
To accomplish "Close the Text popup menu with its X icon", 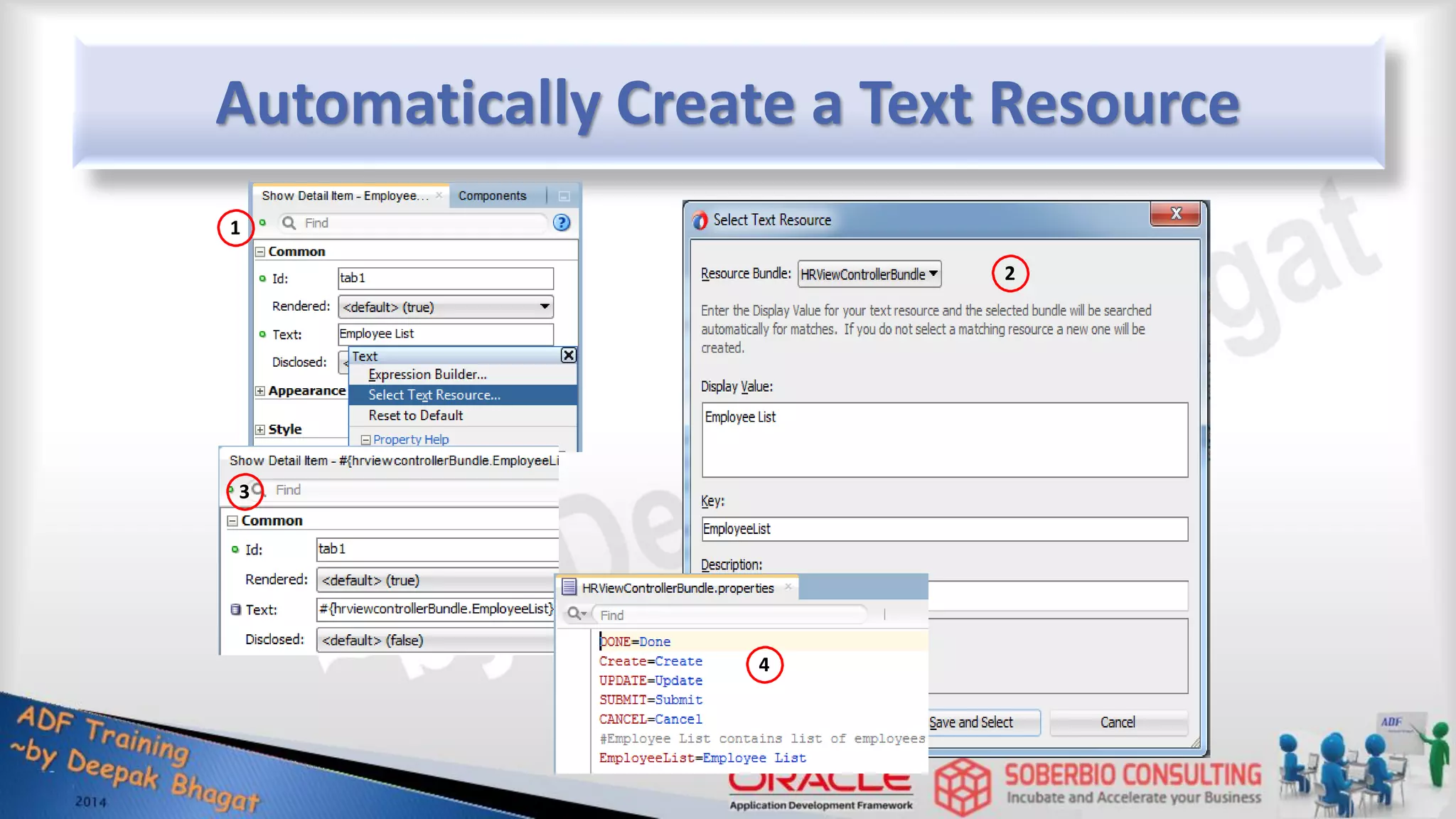I will pos(568,355).
